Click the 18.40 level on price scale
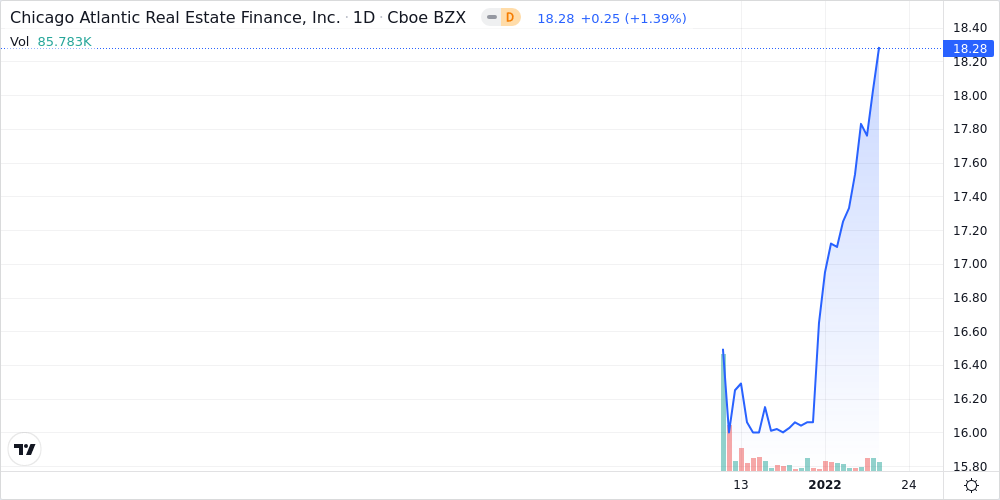Screen dimensions: 1000x500 (x=969, y=28)
